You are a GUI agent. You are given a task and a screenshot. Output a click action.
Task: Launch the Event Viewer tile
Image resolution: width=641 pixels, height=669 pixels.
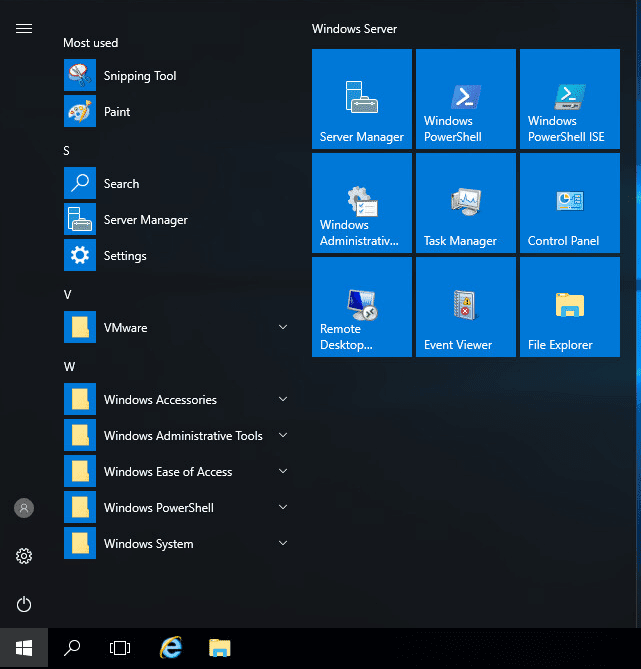click(466, 307)
